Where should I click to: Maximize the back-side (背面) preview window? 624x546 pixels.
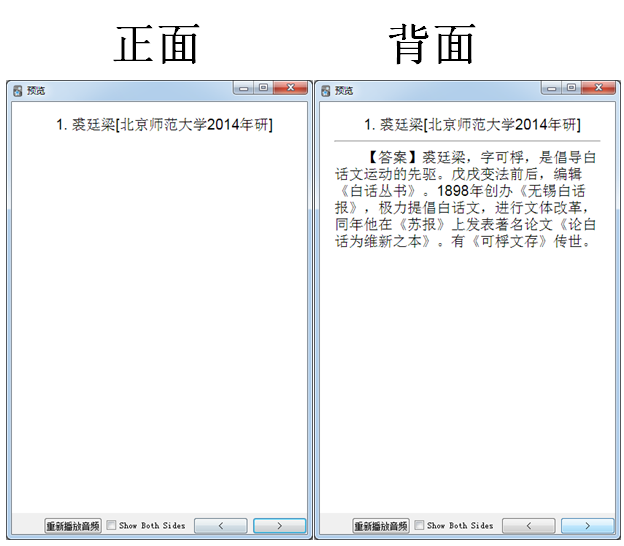tap(571, 88)
